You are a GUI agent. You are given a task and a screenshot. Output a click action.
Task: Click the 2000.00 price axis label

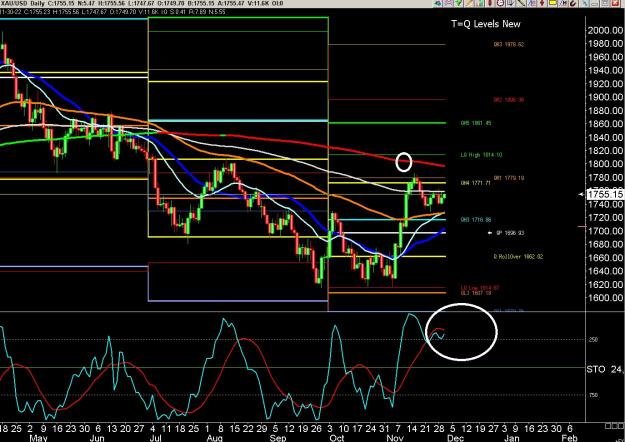(x=605, y=30)
